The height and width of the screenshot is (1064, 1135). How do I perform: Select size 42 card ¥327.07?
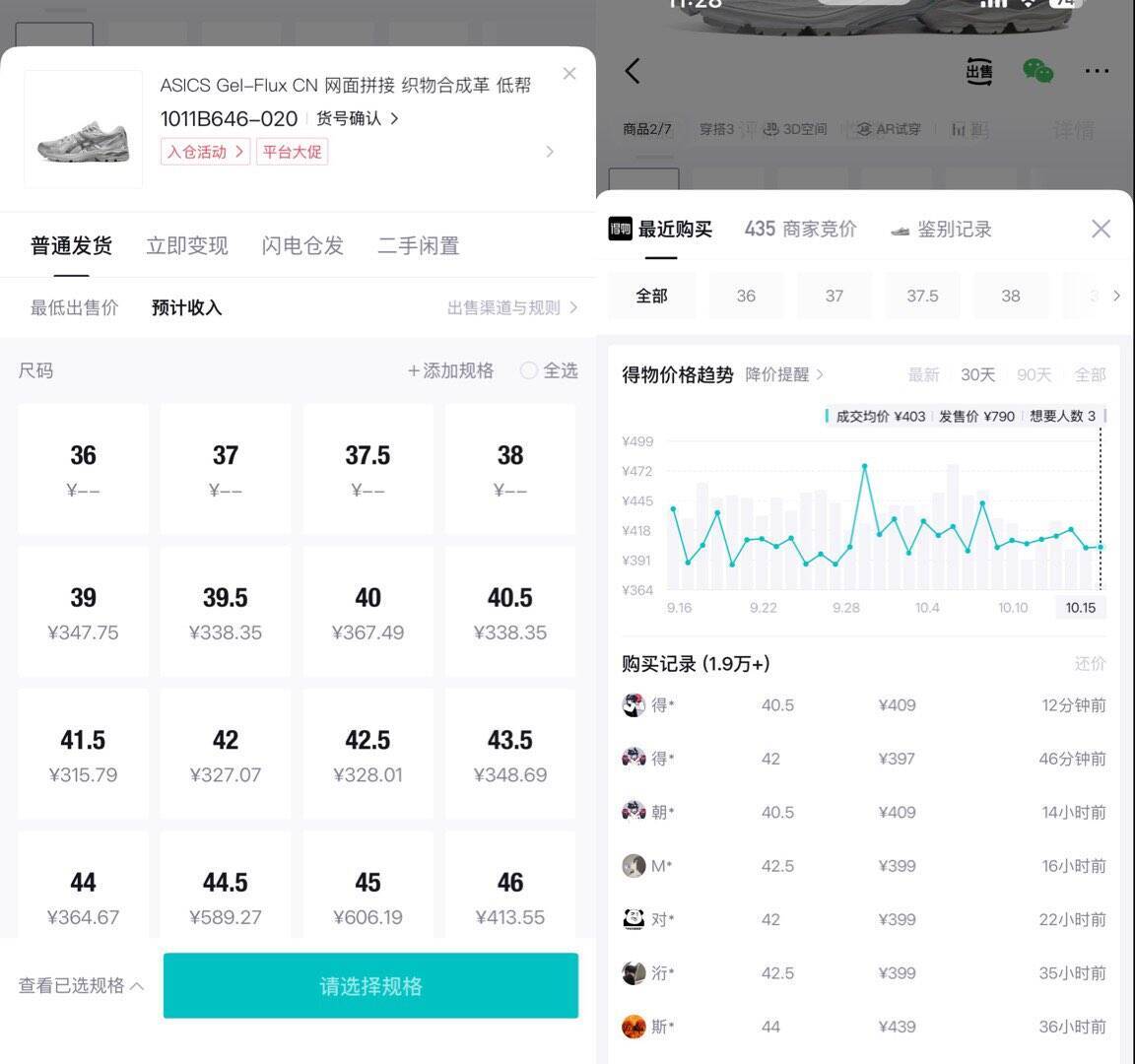click(225, 755)
